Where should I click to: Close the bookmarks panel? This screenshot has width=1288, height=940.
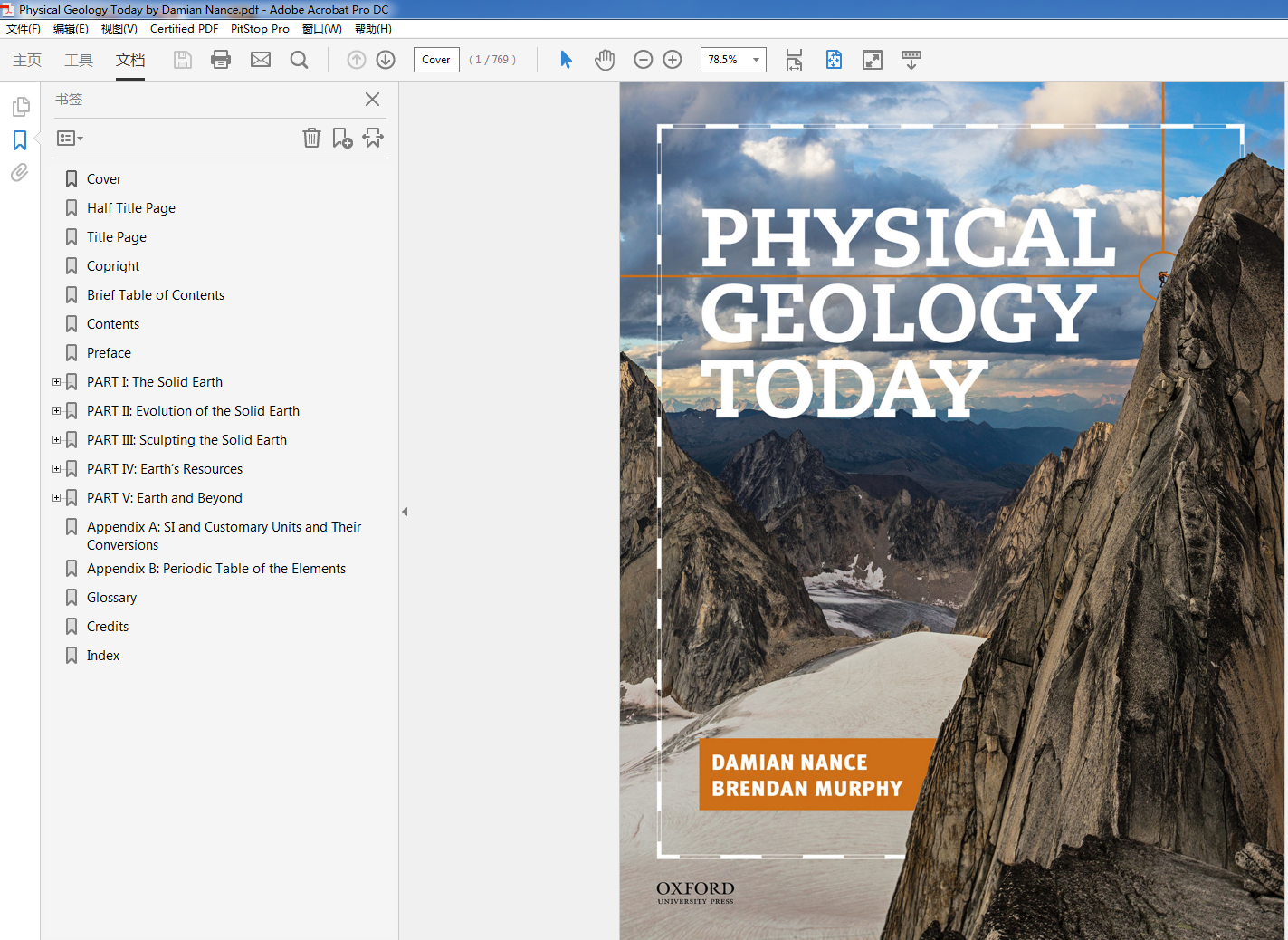[372, 100]
